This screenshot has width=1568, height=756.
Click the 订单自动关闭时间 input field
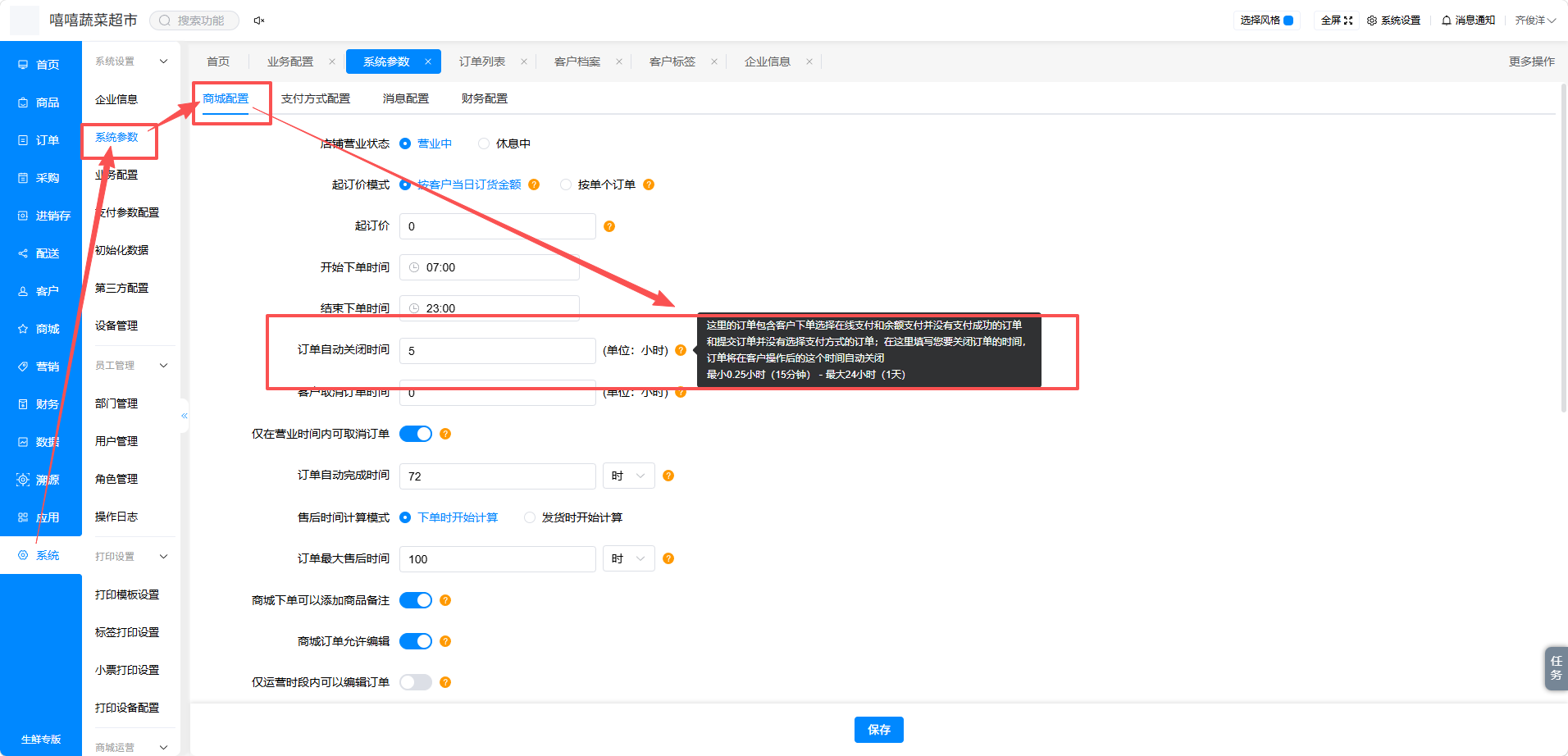[x=498, y=351]
